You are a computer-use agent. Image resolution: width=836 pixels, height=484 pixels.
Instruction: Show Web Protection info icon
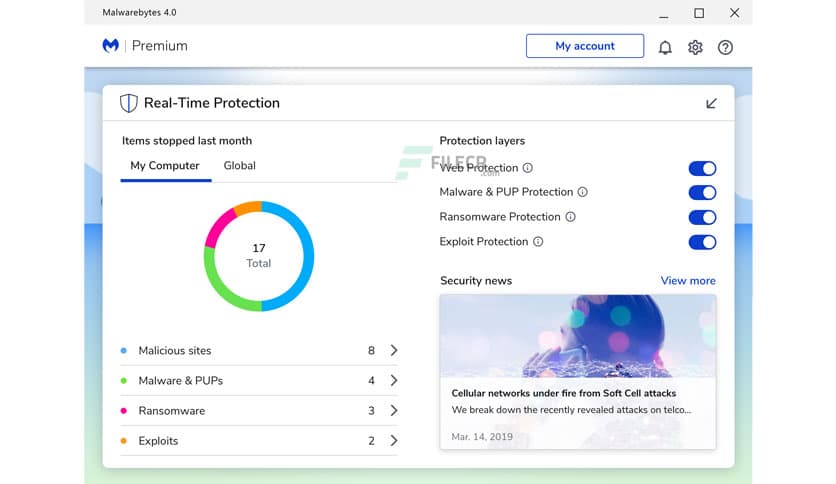click(527, 168)
